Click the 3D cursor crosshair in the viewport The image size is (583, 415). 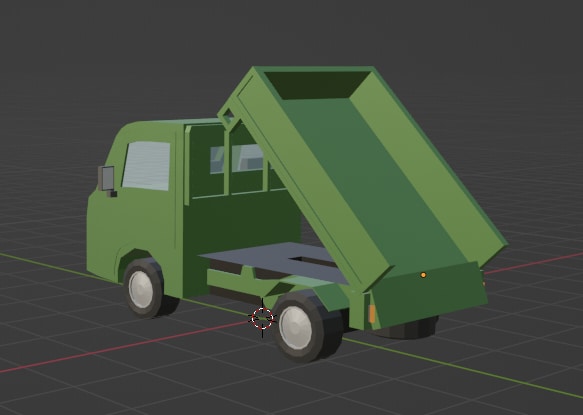click(262, 318)
